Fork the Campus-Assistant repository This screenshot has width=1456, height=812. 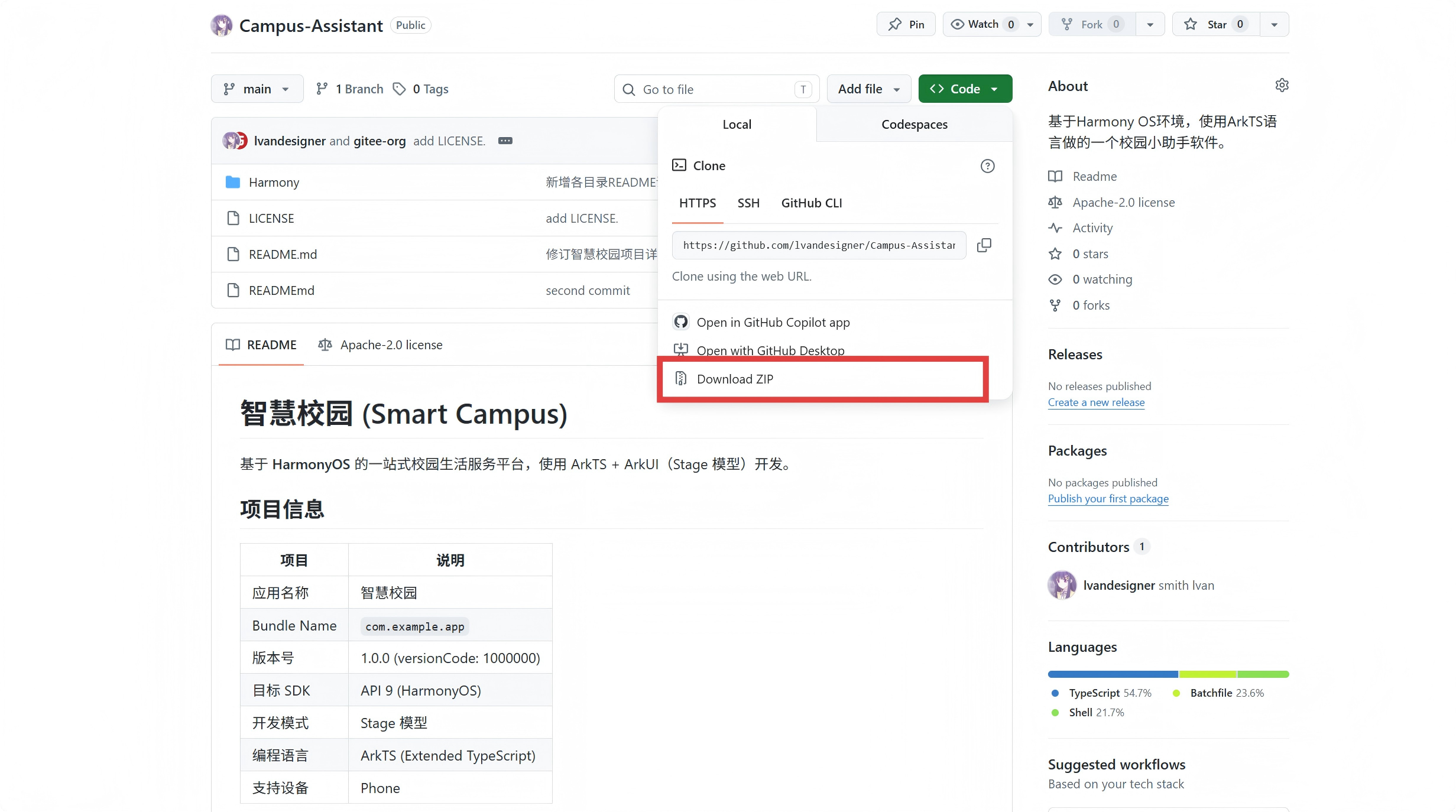(x=1092, y=24)
